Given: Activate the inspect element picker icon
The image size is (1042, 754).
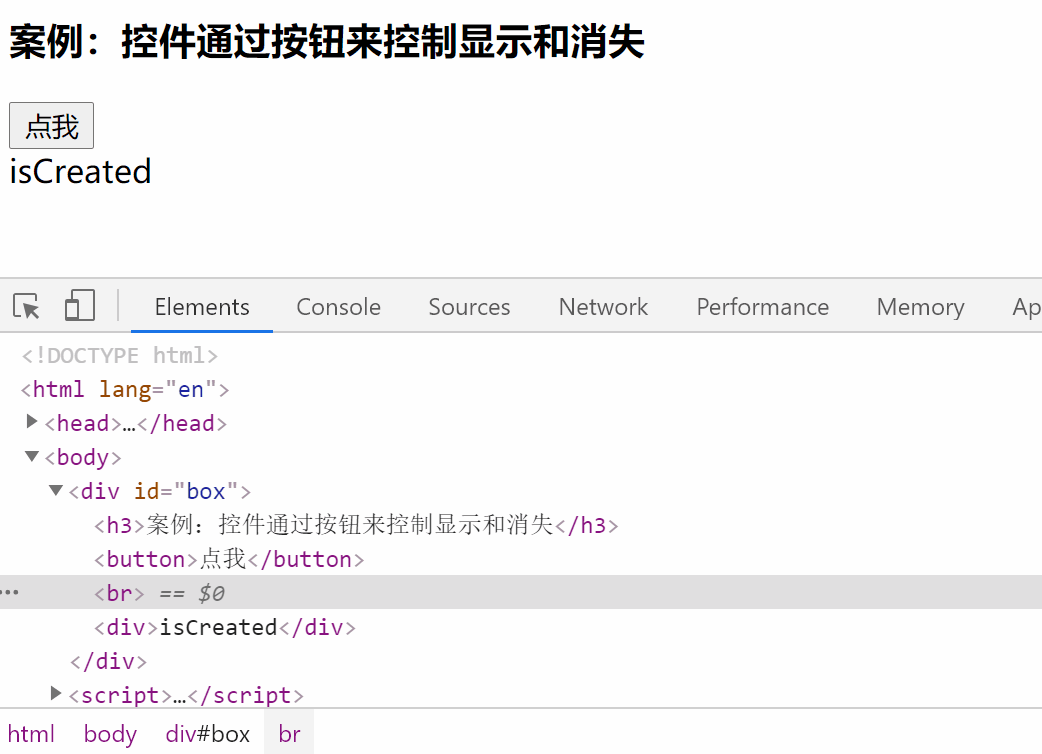Looking at the screenshot, I should [27, 307].
